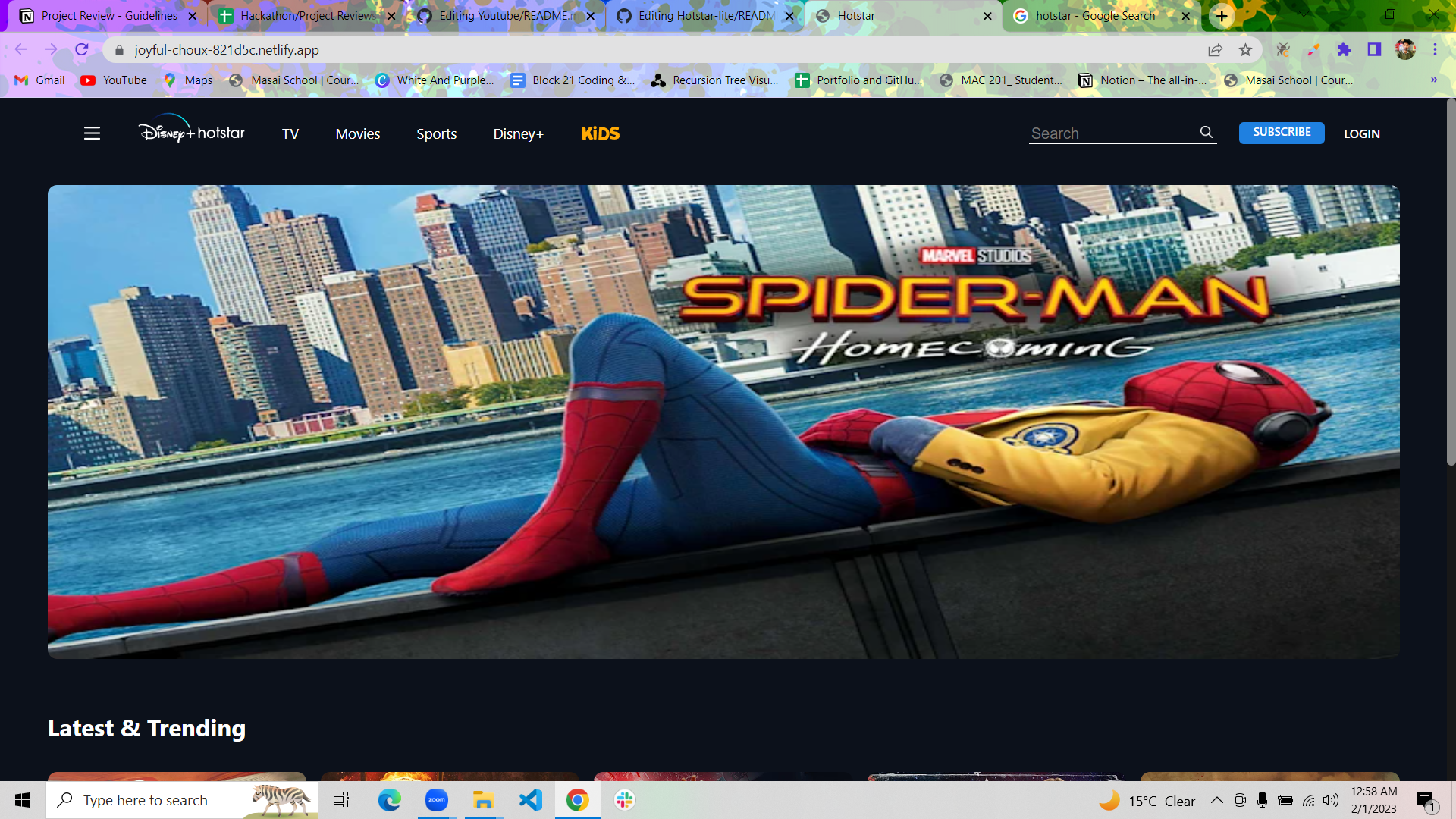Switch to Editing Hotstar-lite/README tab
Screen dimensions: 1456x819
click(704, 16)
